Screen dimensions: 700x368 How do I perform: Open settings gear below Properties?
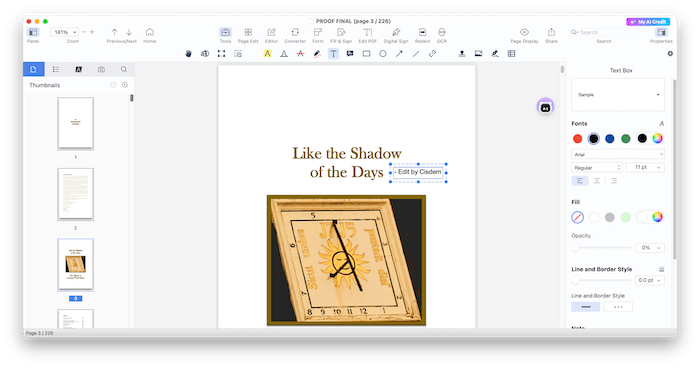tap(670, 54)
